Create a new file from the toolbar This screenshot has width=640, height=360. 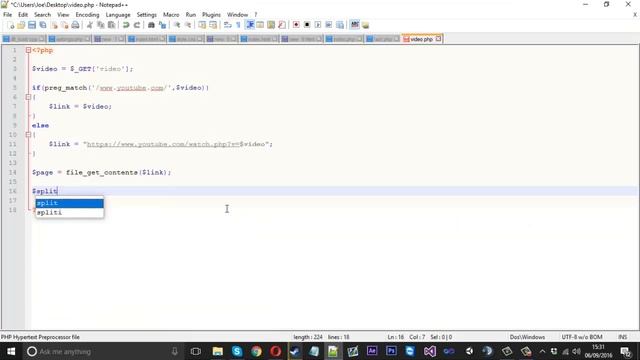11,25
